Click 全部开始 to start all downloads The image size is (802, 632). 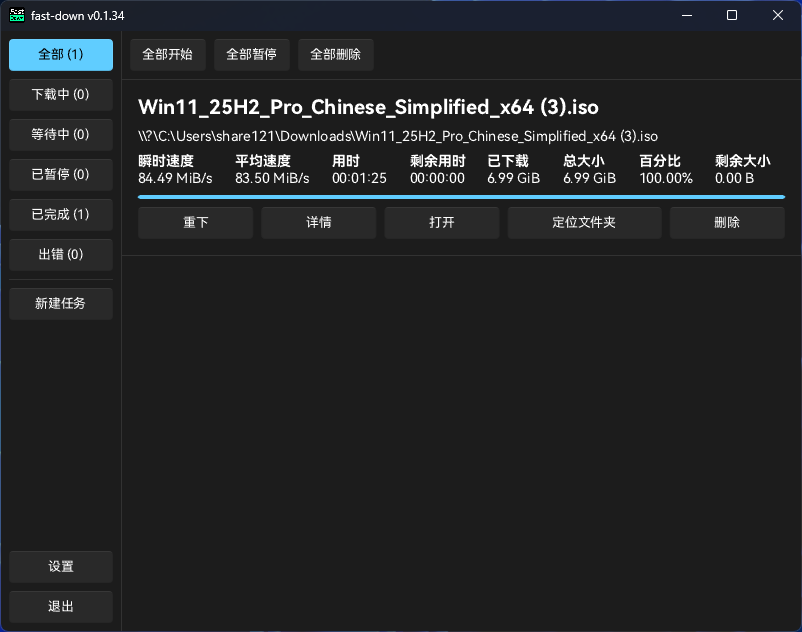[167, 54]
